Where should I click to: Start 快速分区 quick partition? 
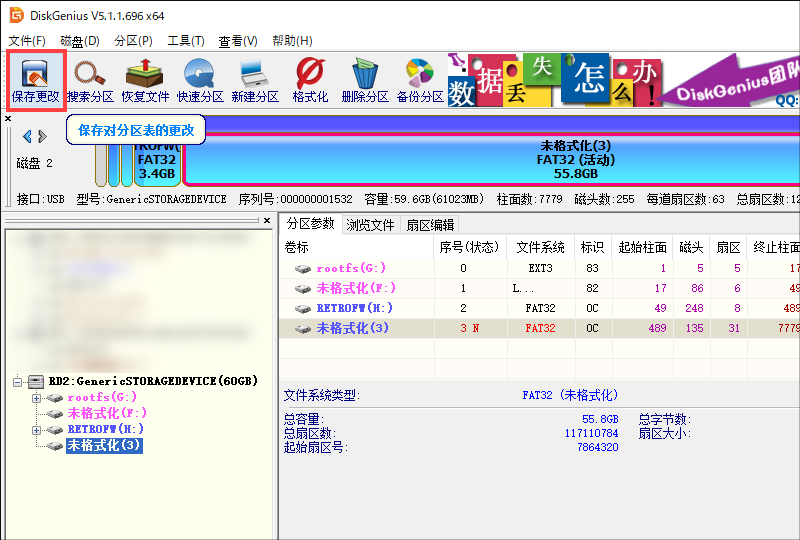click(x=200, y=81)
